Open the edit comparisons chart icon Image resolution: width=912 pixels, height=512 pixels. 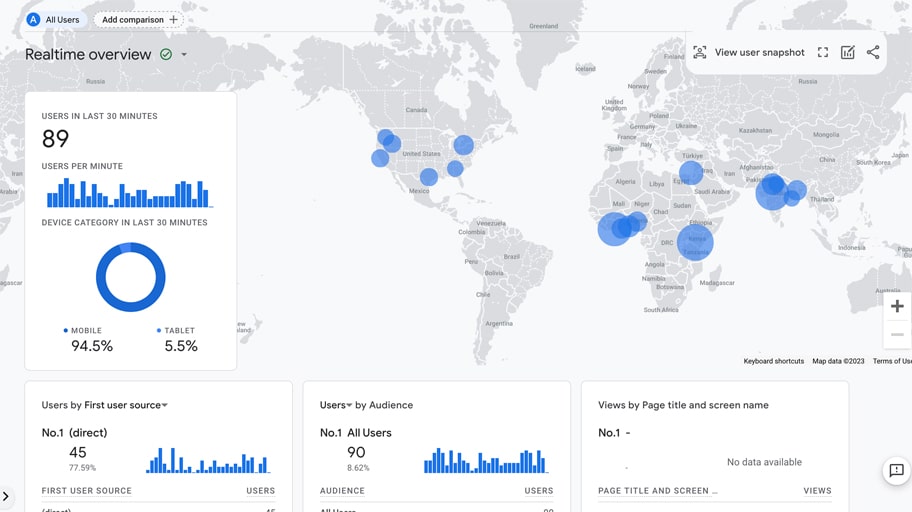tap(848, 53)
